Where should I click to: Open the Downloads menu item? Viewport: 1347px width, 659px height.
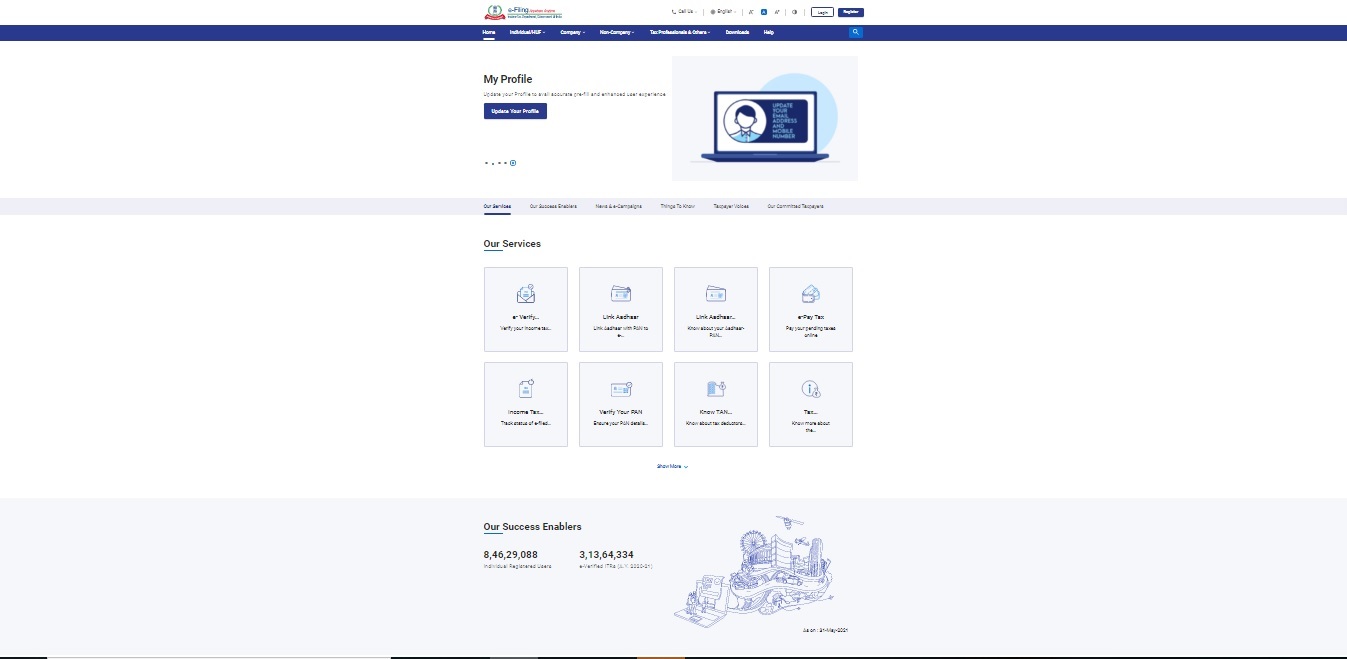tap(737, 32)
